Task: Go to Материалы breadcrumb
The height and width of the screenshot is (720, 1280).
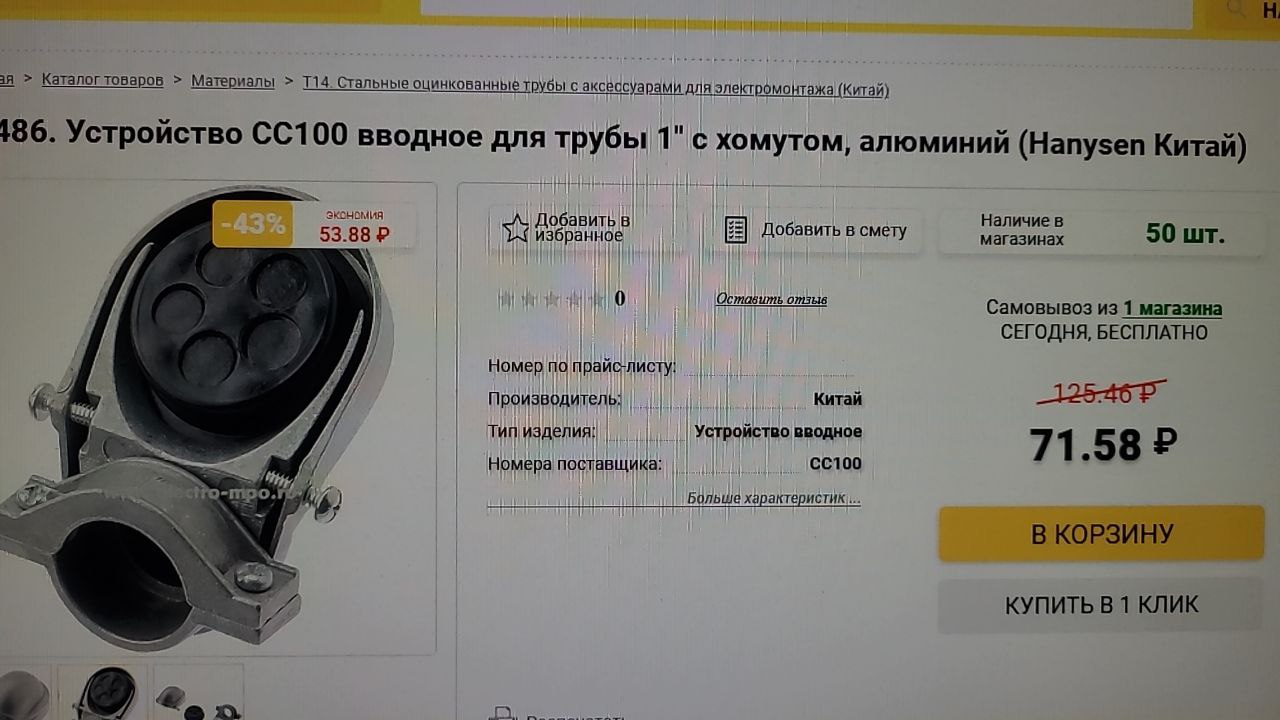Action: (233, 81)
